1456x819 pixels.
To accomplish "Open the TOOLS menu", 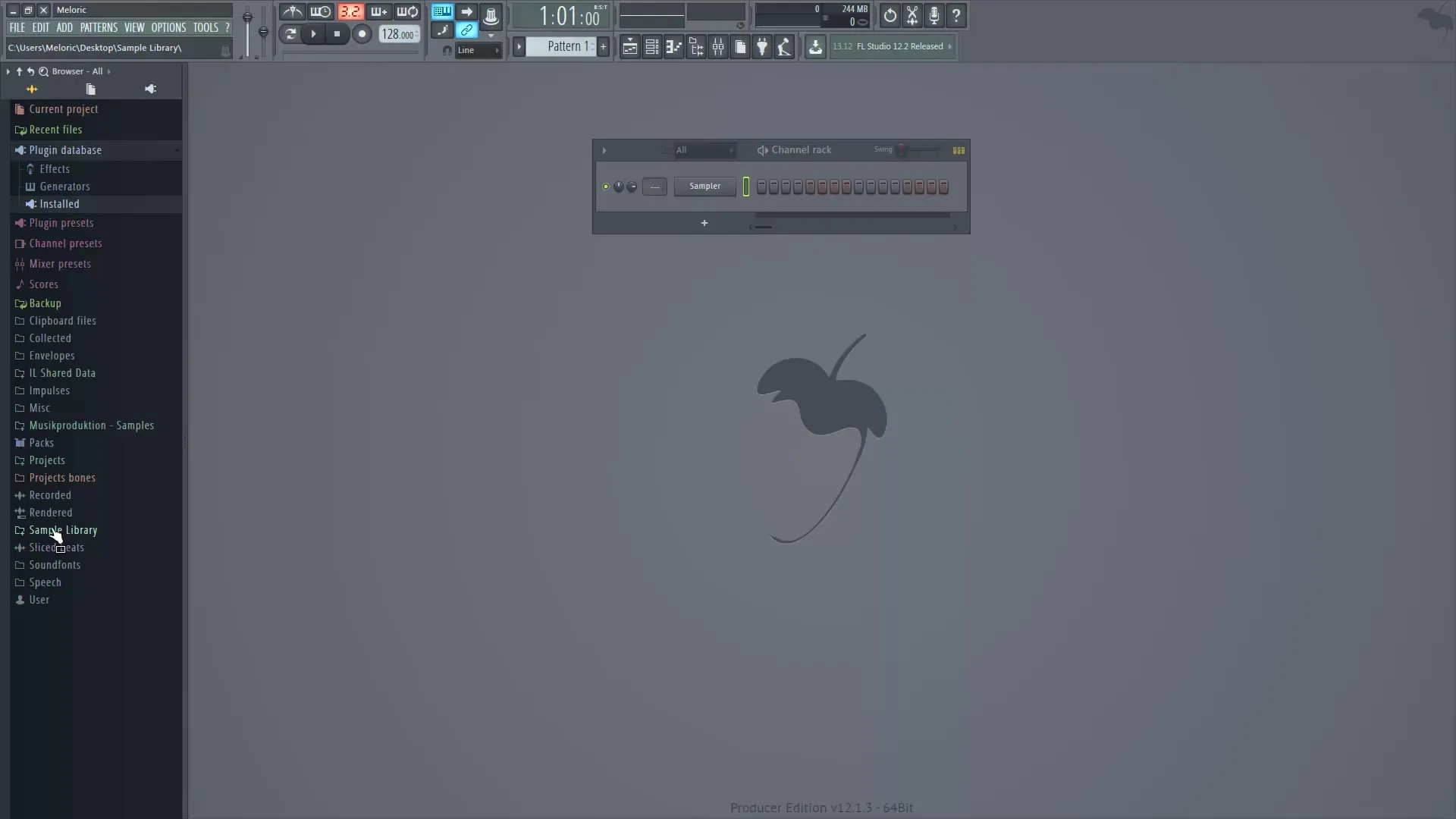I will pyautogui.click(x=206, y=27).
